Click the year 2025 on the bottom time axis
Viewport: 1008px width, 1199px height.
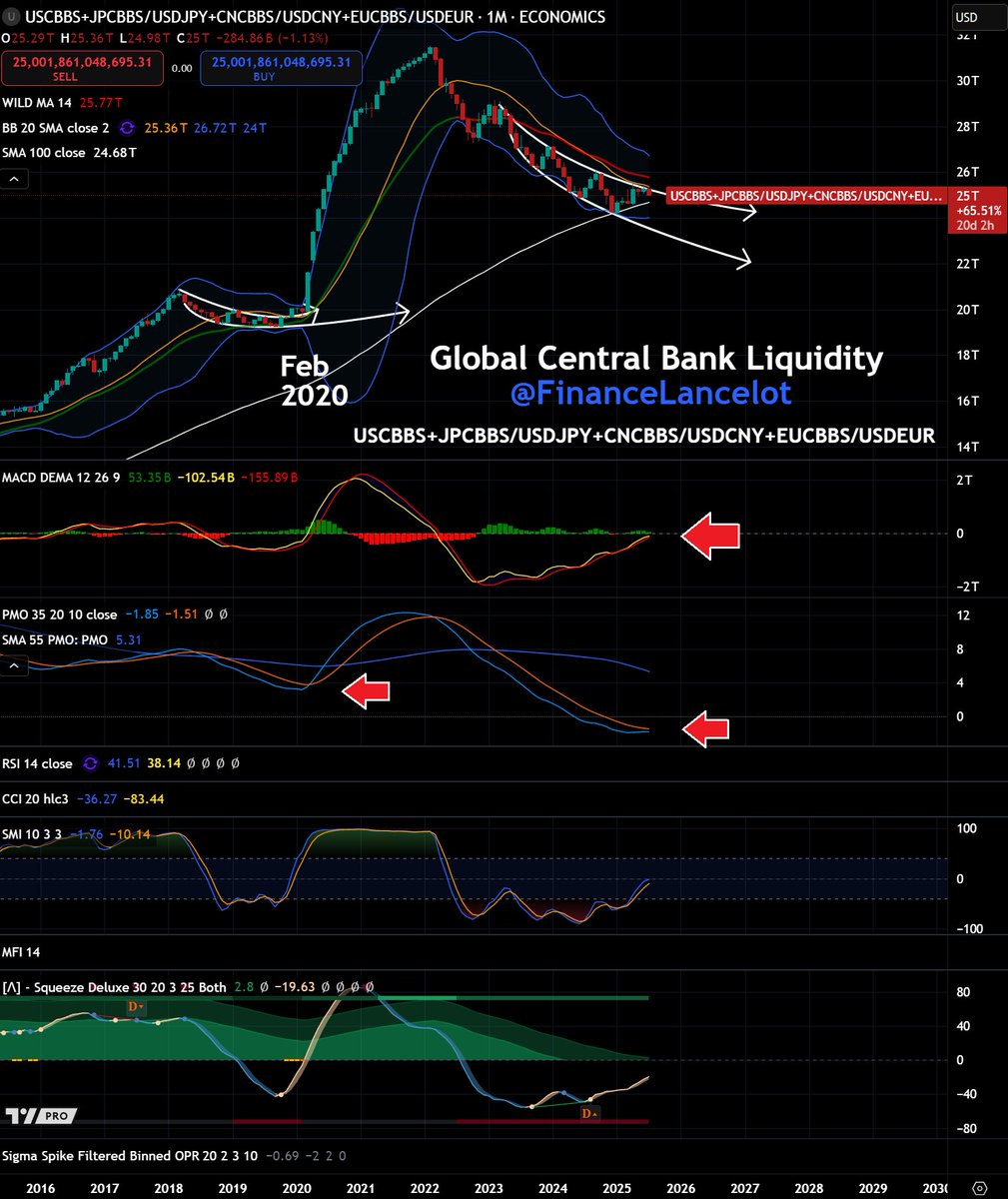click(x=616, y=1189)
